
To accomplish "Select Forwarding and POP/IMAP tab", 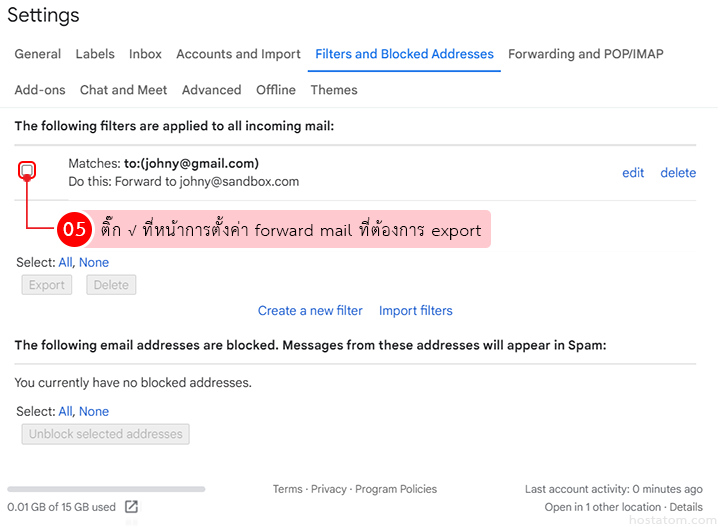I will click(585, 54).
